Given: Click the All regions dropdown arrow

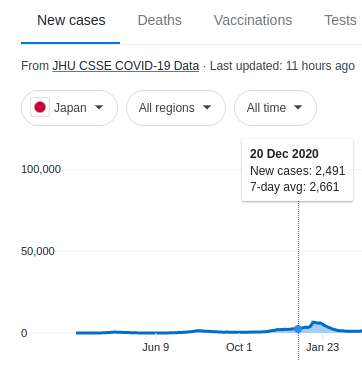Looking at the screenshot, I should click(207, 107).
